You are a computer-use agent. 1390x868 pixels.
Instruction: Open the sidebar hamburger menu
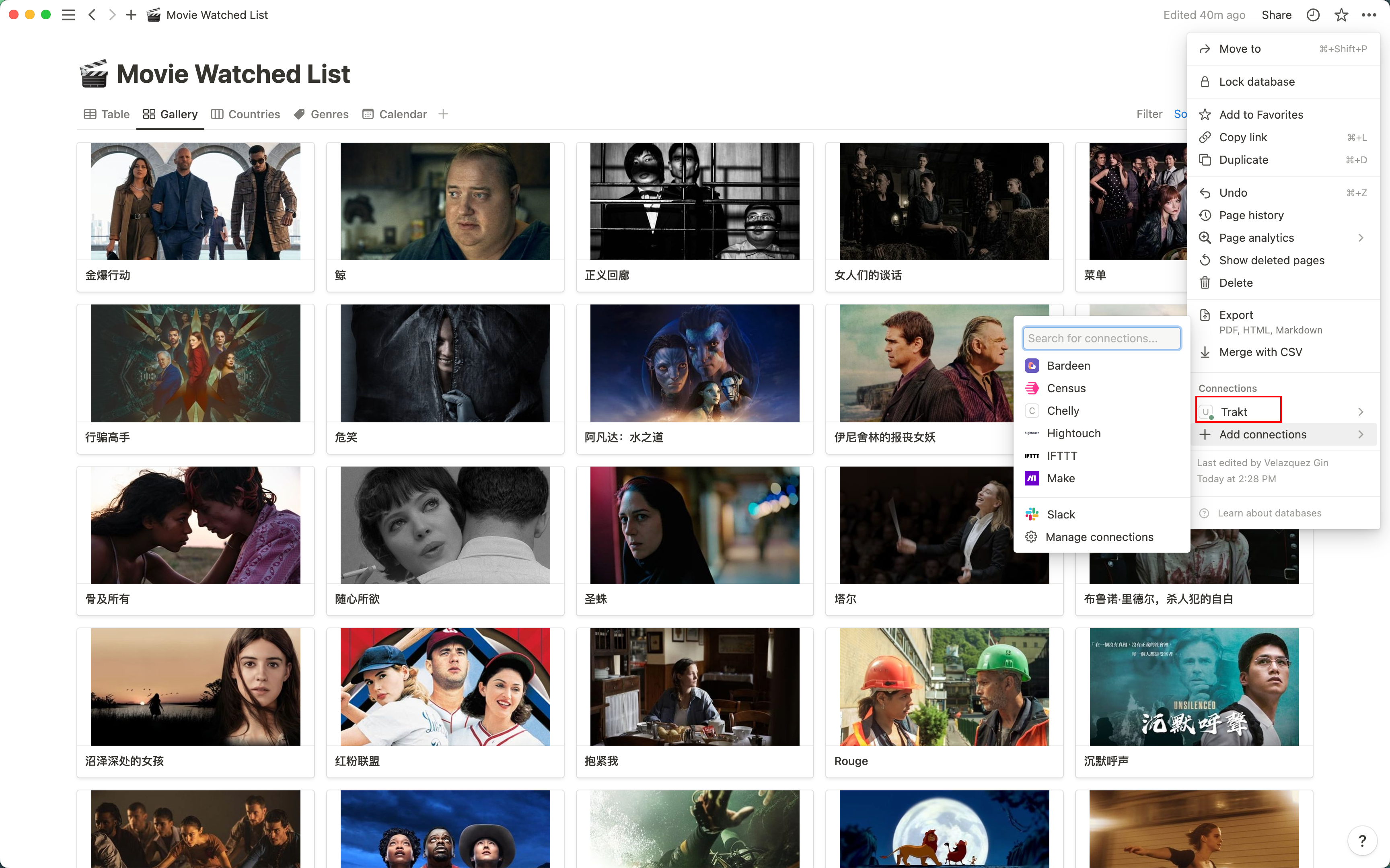[68, 15]
